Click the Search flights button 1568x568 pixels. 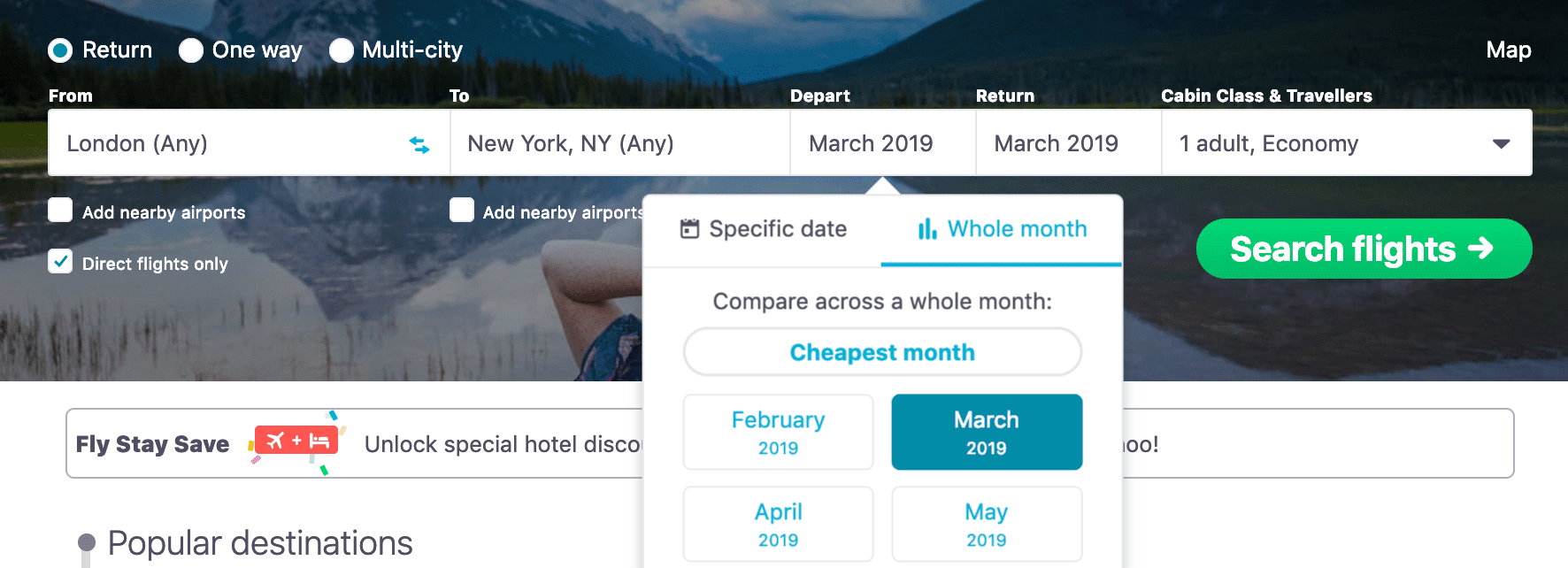[1364, 249]
